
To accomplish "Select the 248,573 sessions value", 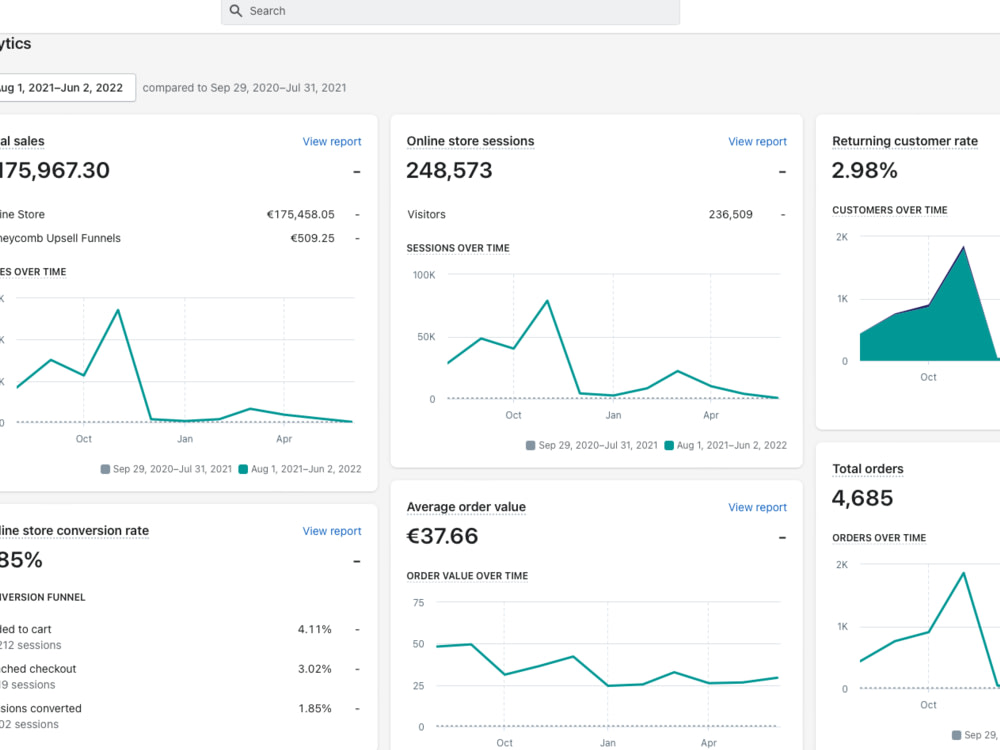I will (x=450, y=170).
